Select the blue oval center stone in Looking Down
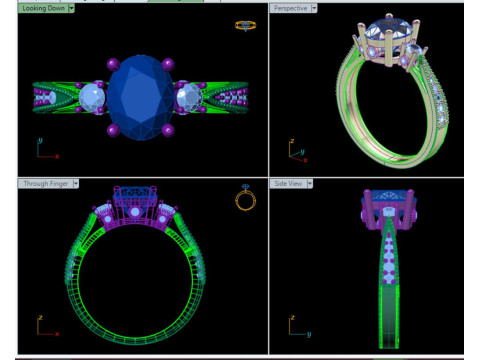Image resolution: width=480 pixels, height=360 pixels. point(140,97)
